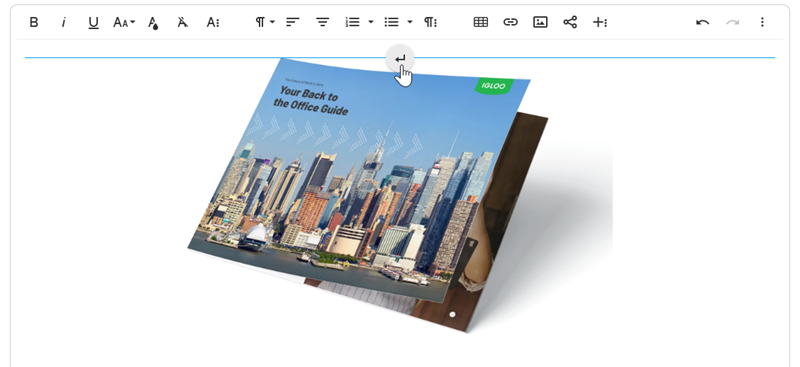
Task: Toggle underline formatting
Action: 93,22
